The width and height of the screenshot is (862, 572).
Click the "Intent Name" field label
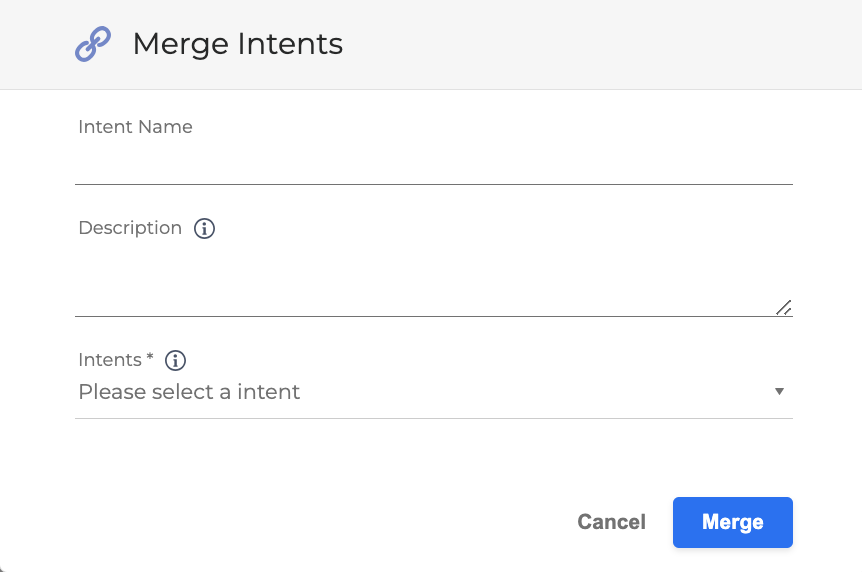(135, 127)
